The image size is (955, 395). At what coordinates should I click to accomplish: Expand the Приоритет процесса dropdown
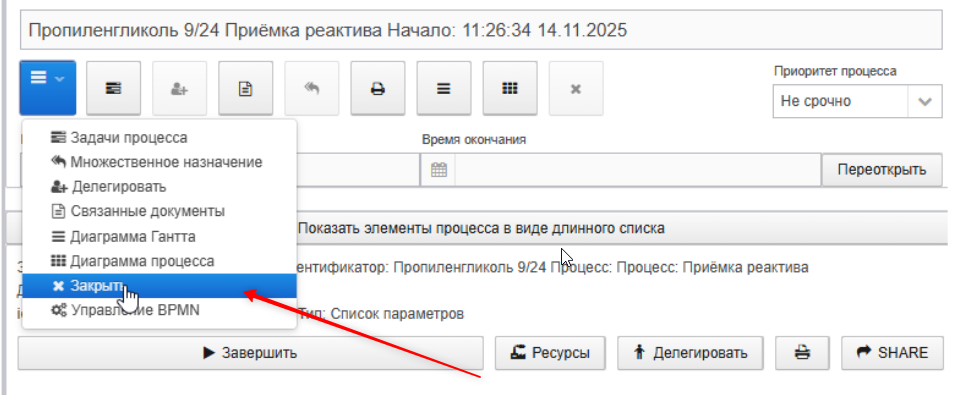coord(925,101)
